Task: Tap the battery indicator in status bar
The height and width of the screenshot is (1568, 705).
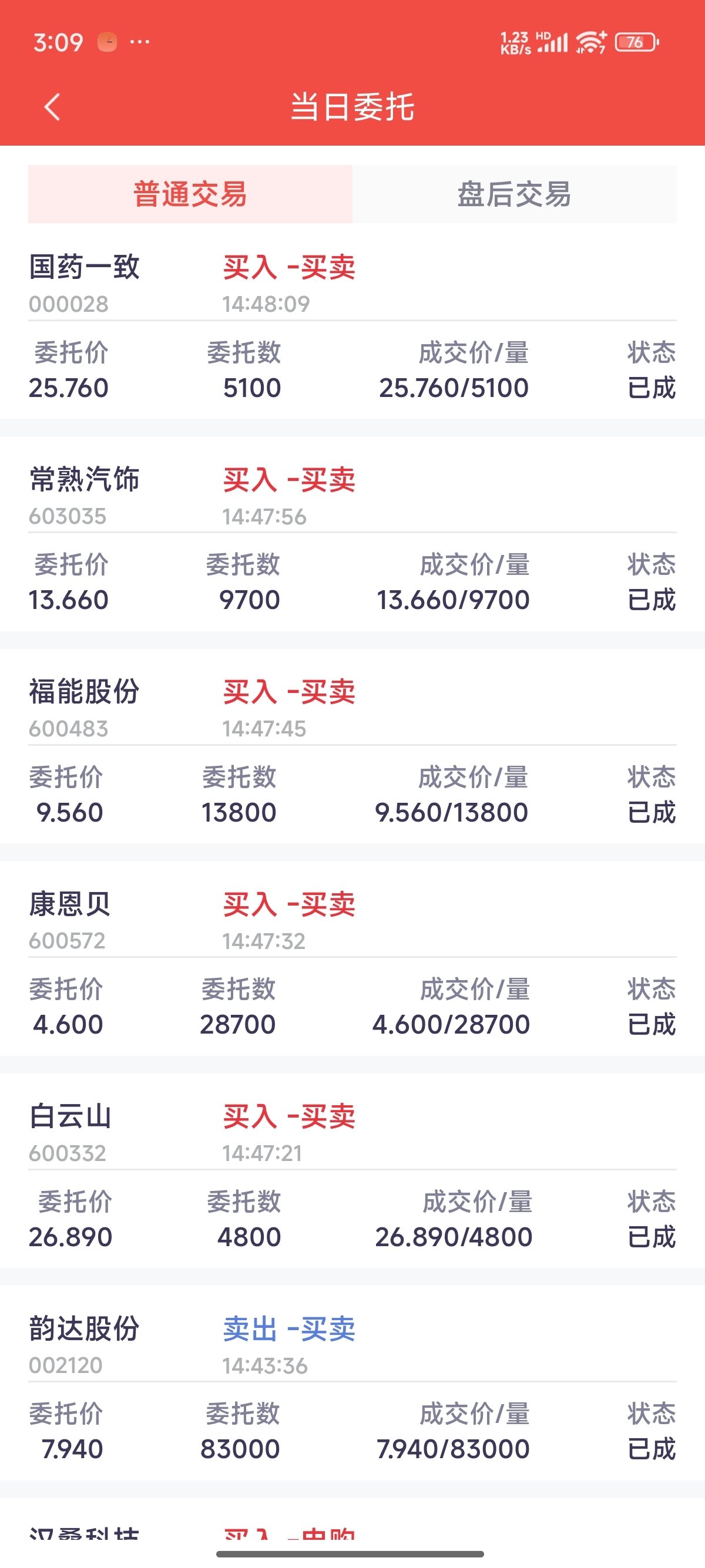Action: click(x=637, y=42)
